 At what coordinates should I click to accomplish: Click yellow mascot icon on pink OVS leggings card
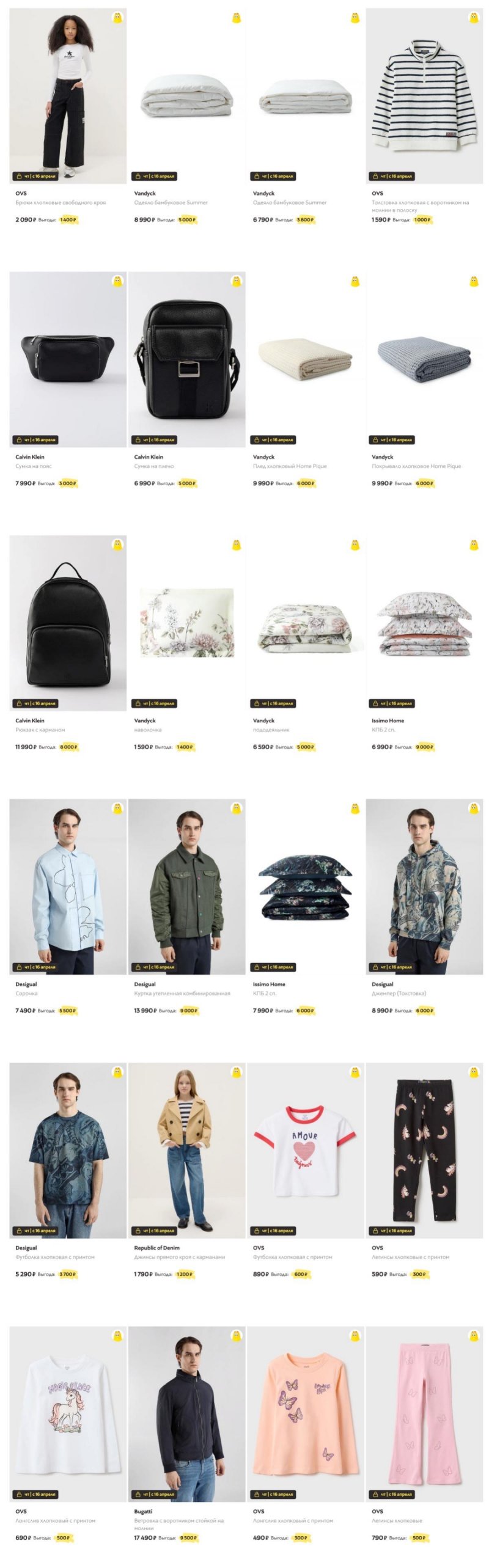(474, 1336)
